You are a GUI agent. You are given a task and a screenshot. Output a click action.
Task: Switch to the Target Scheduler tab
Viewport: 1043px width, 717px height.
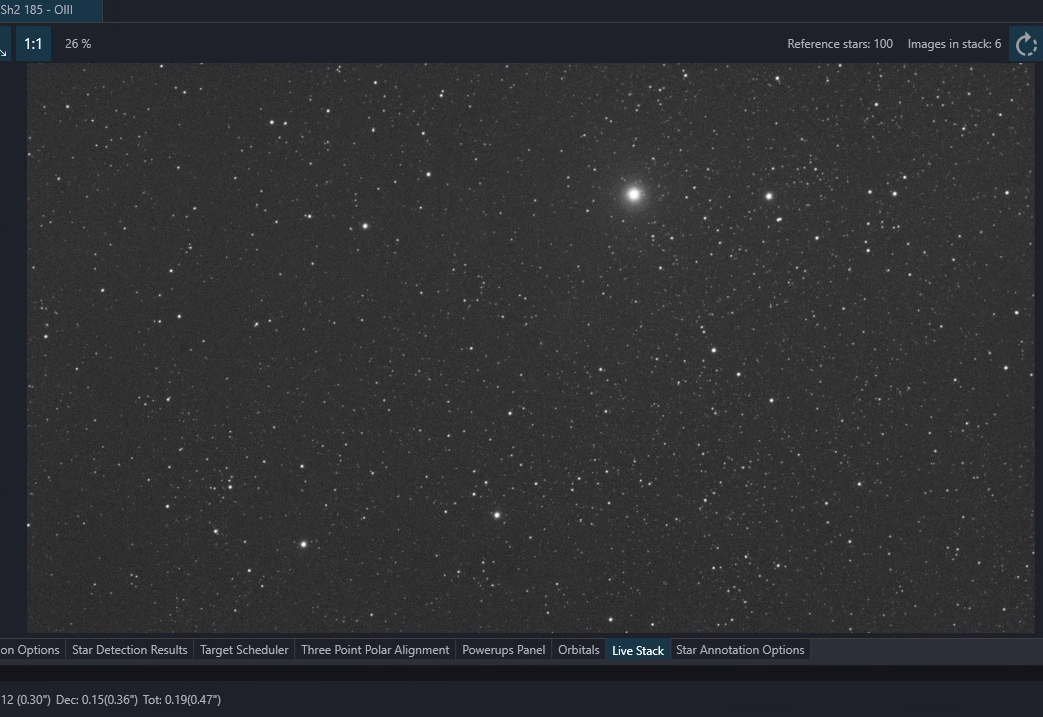coord(244,650)
